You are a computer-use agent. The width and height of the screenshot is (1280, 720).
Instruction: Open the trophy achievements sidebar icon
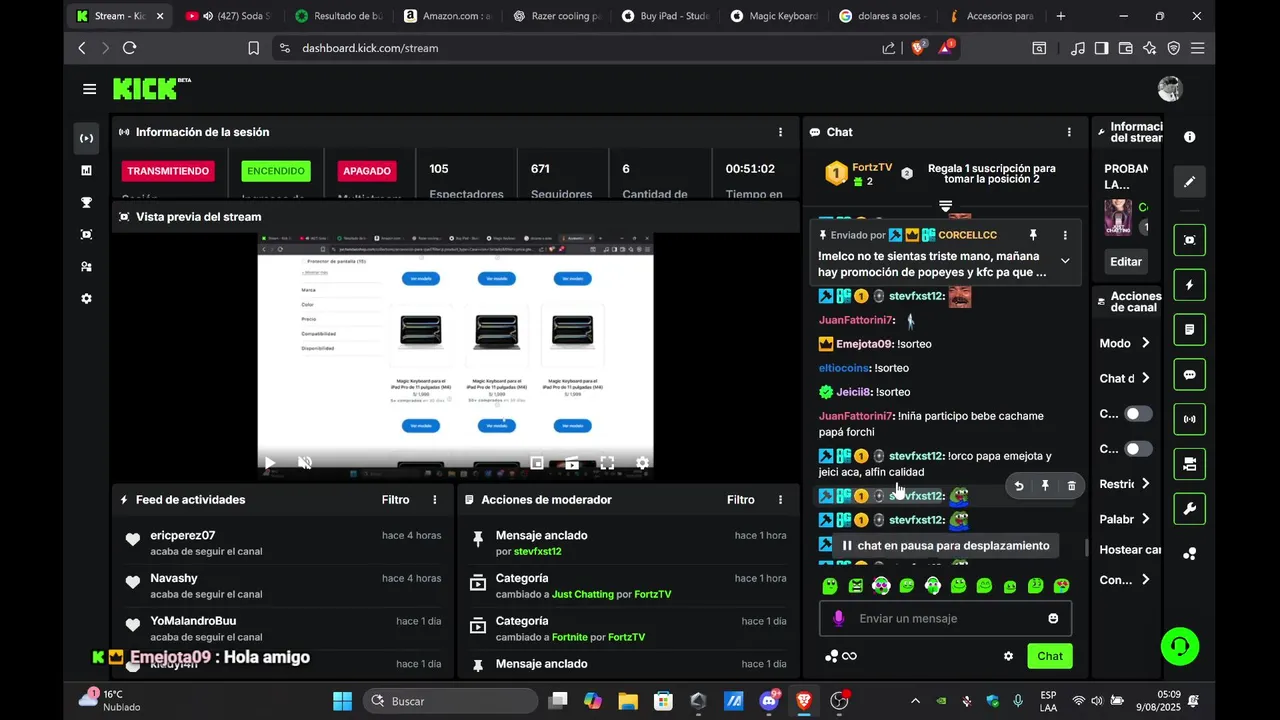click(x=86, y=202)
